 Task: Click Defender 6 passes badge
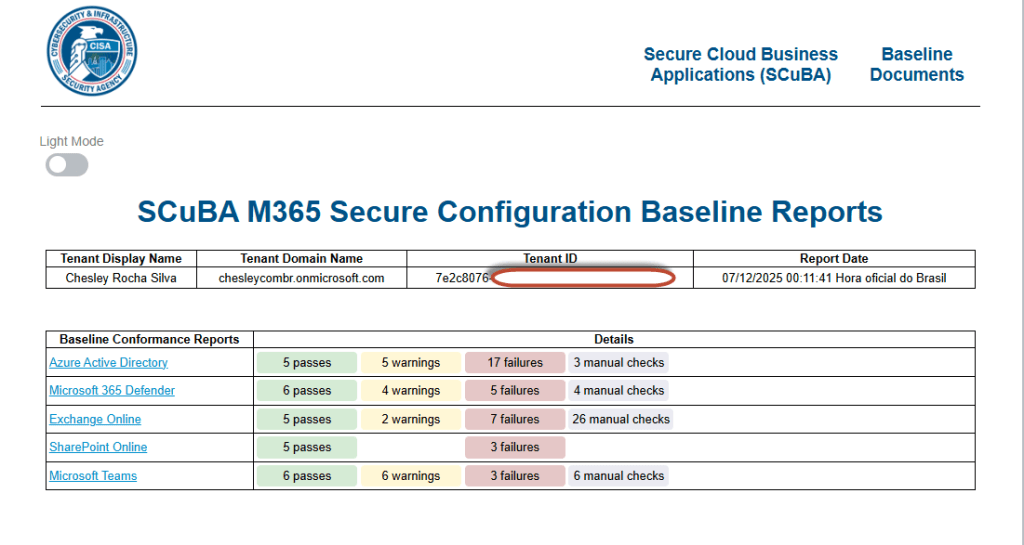(307, 391)
